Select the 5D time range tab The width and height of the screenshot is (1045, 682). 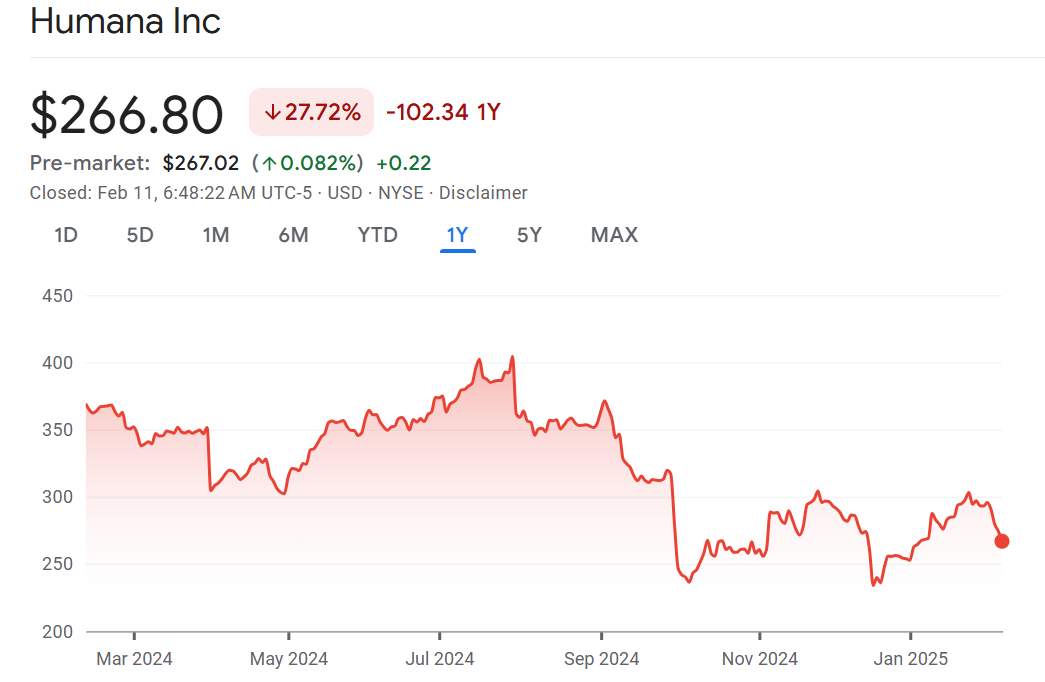click(140, 235)
